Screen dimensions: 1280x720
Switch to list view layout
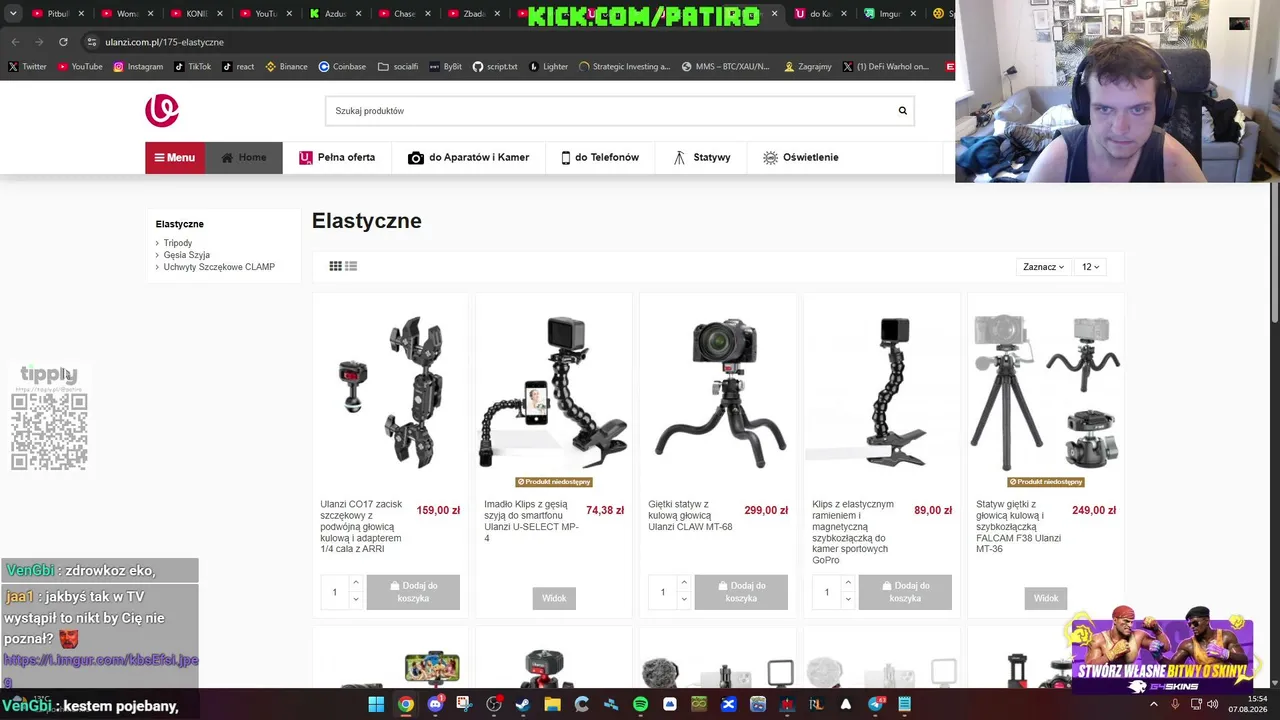pos(351,266)
